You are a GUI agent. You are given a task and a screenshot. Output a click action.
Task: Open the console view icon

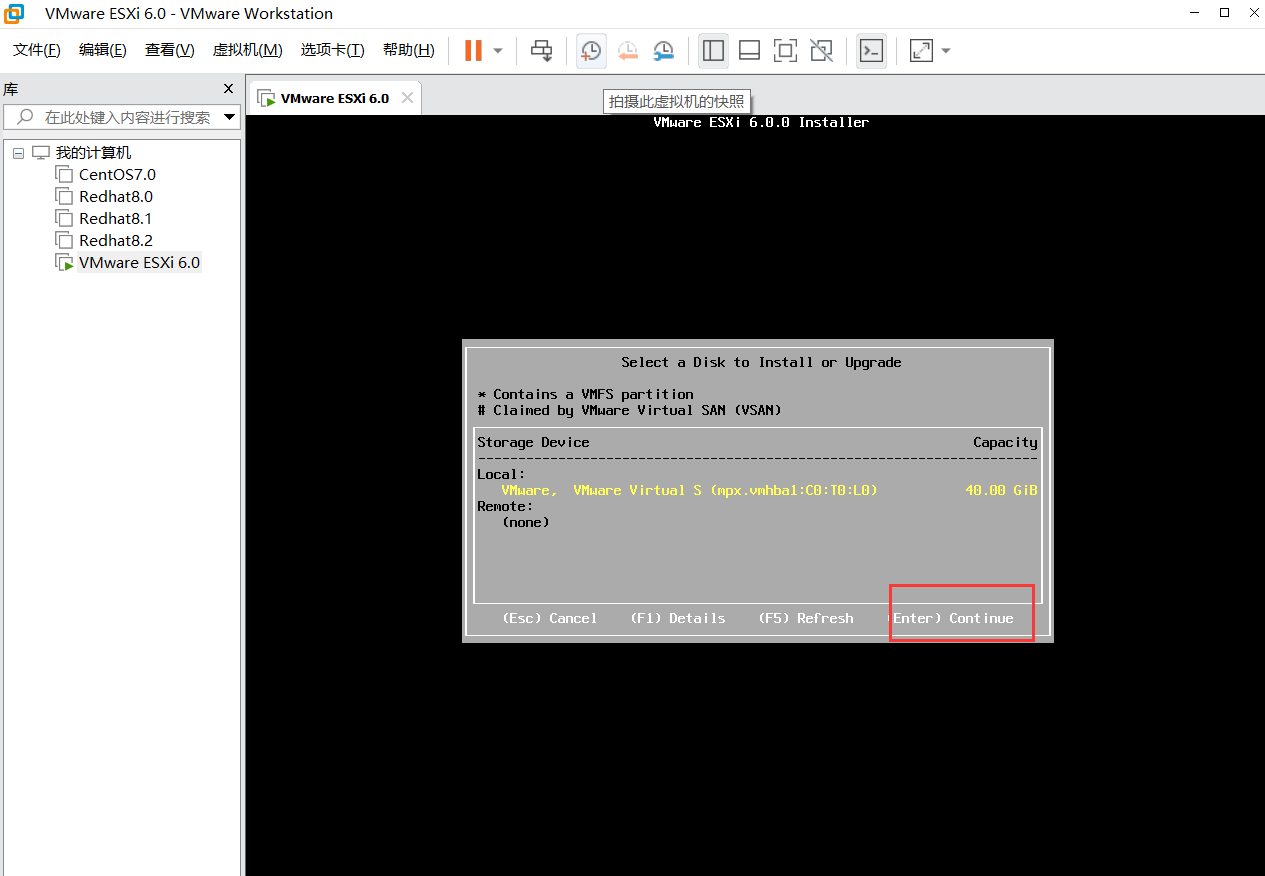point(872,50)
